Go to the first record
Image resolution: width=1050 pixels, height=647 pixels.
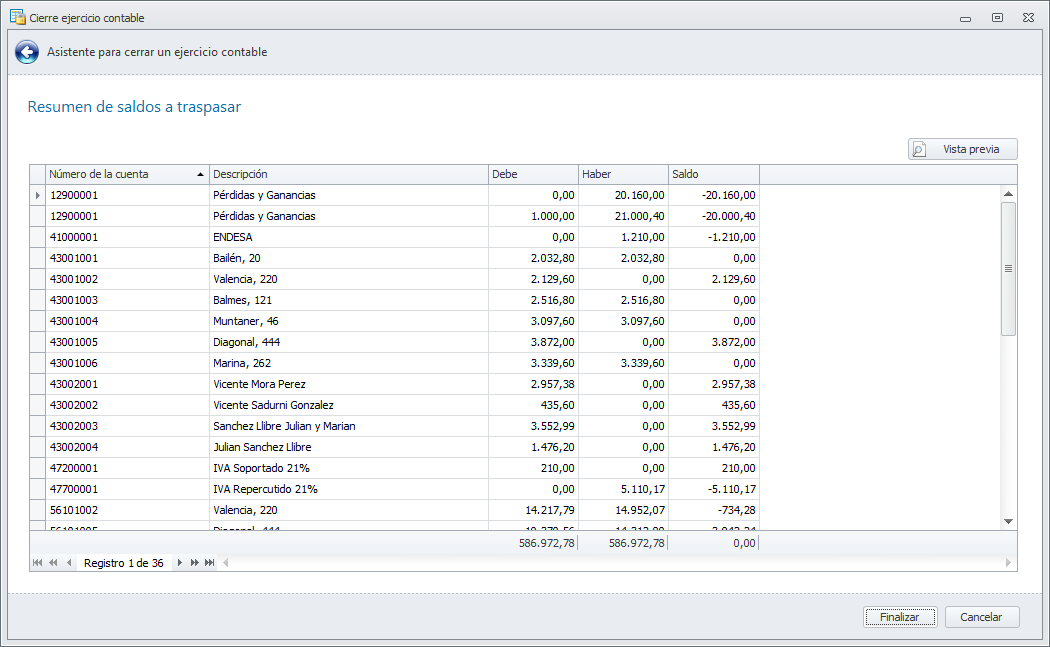coord(38,563)
